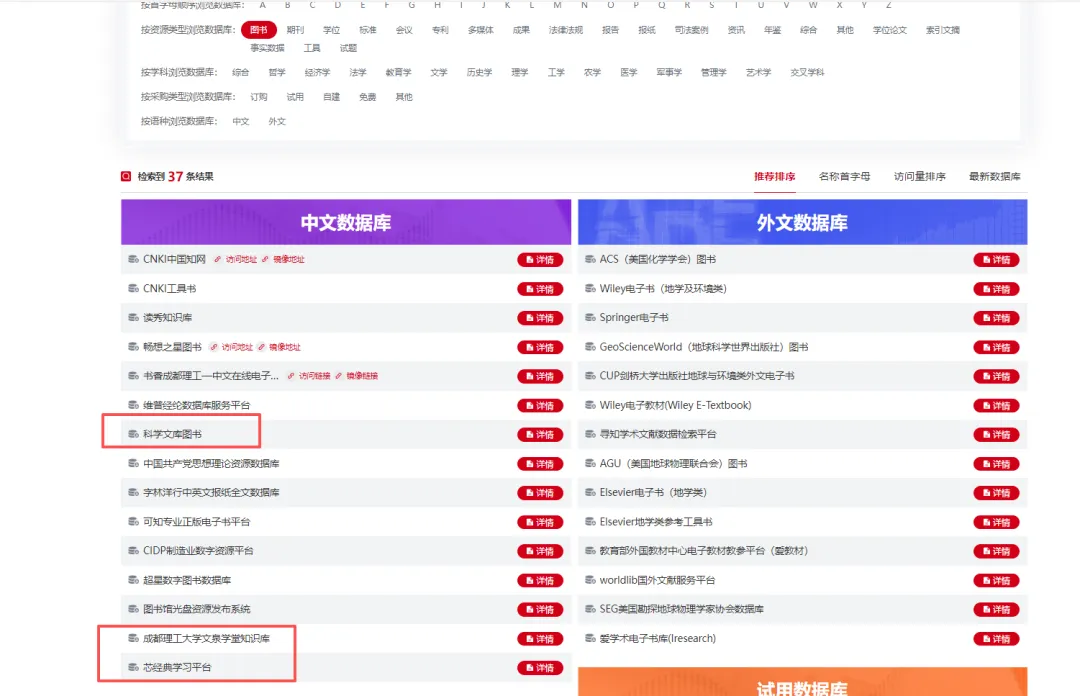Viewport: 1080px width, 696px height.
Task: Click the database icon beside 读秀知识库
Action: click(x=134, y=318)
